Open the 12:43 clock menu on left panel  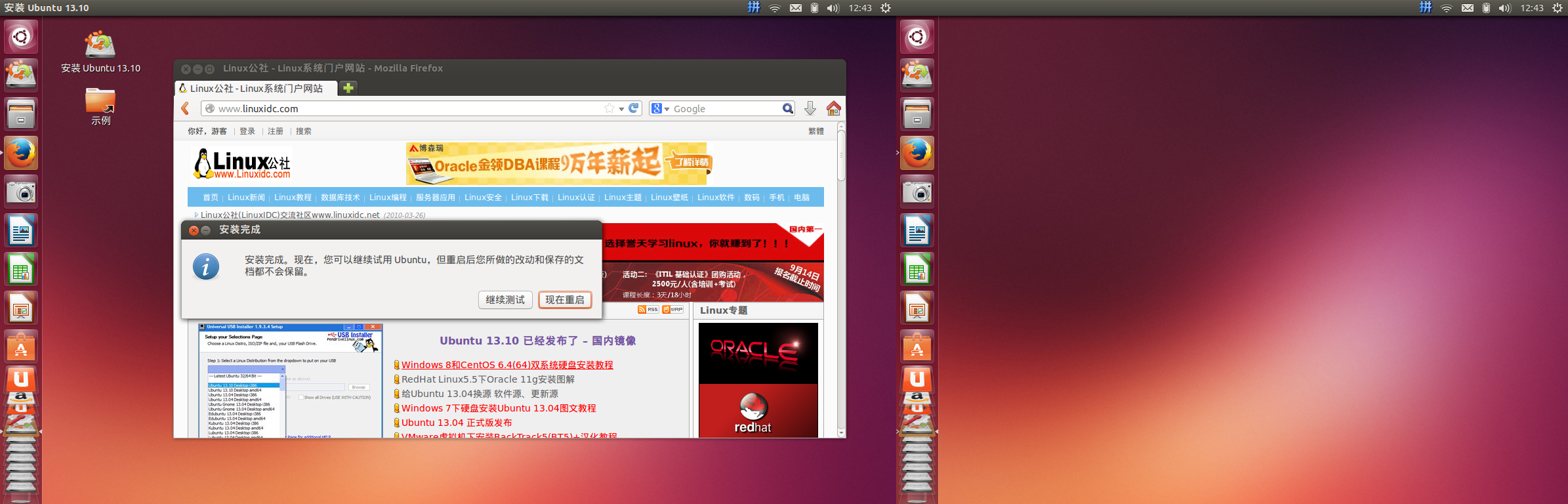pos(859,8)
